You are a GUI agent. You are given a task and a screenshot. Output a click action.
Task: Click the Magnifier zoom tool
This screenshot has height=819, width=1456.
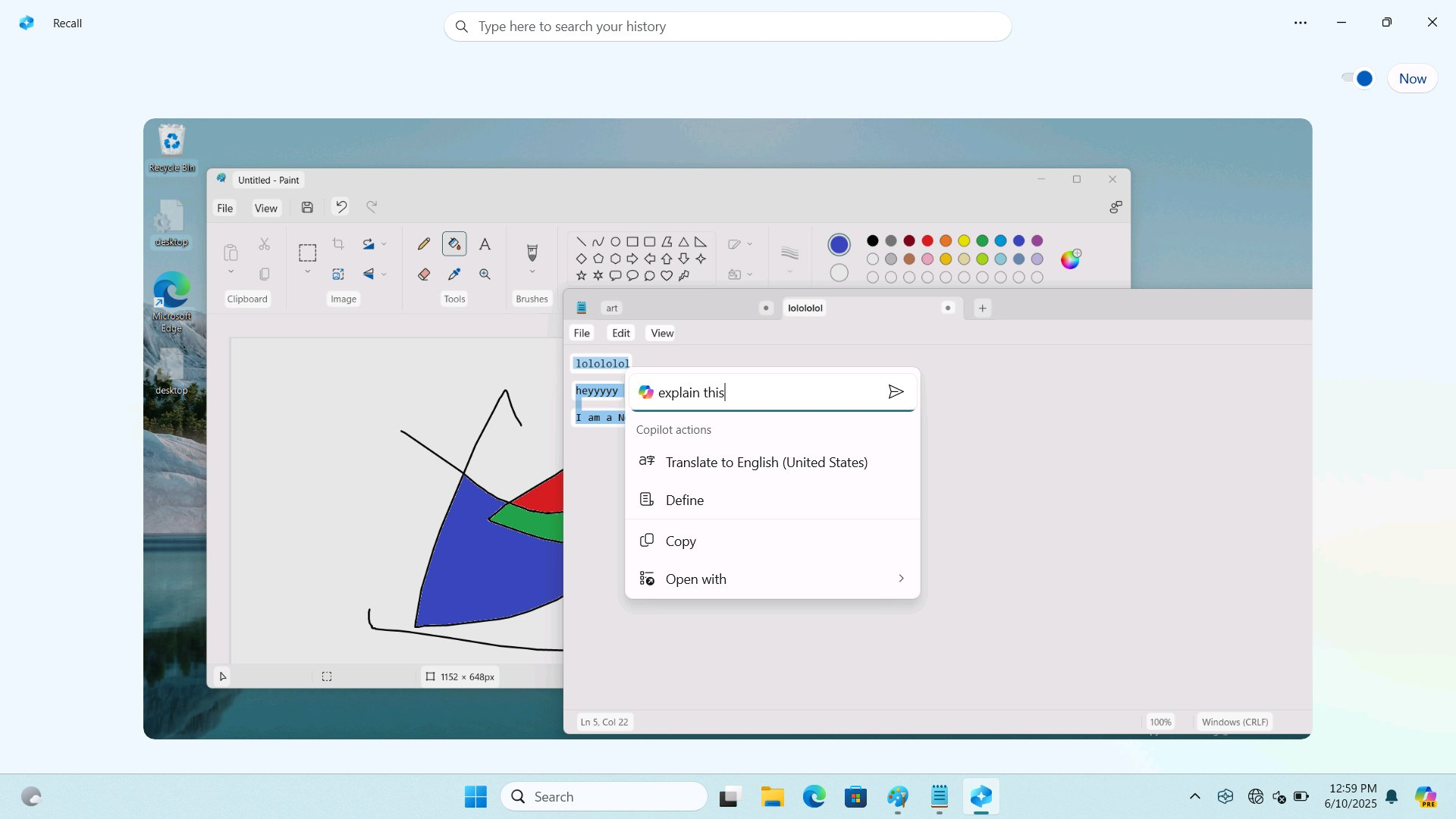tap(485, 275)
